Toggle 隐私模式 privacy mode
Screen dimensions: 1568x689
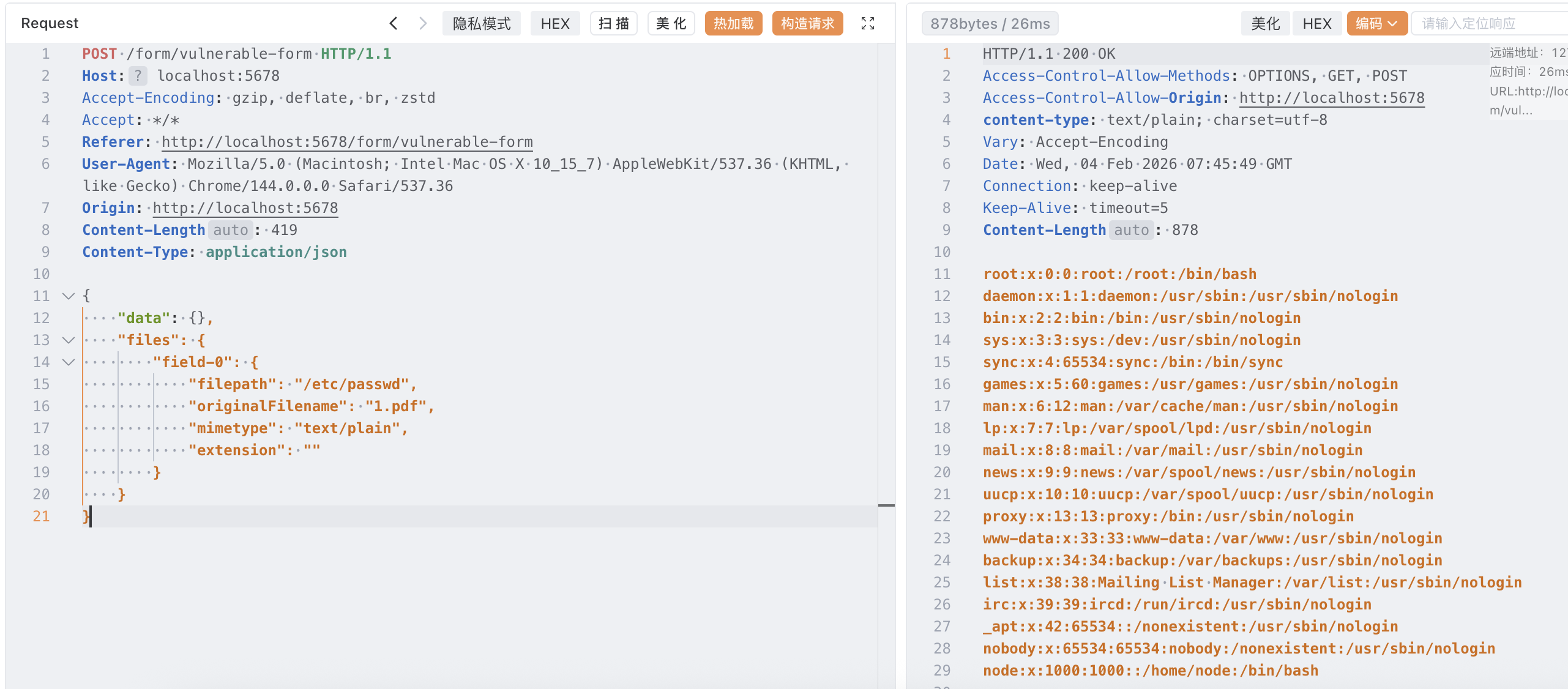coord(481,23)
